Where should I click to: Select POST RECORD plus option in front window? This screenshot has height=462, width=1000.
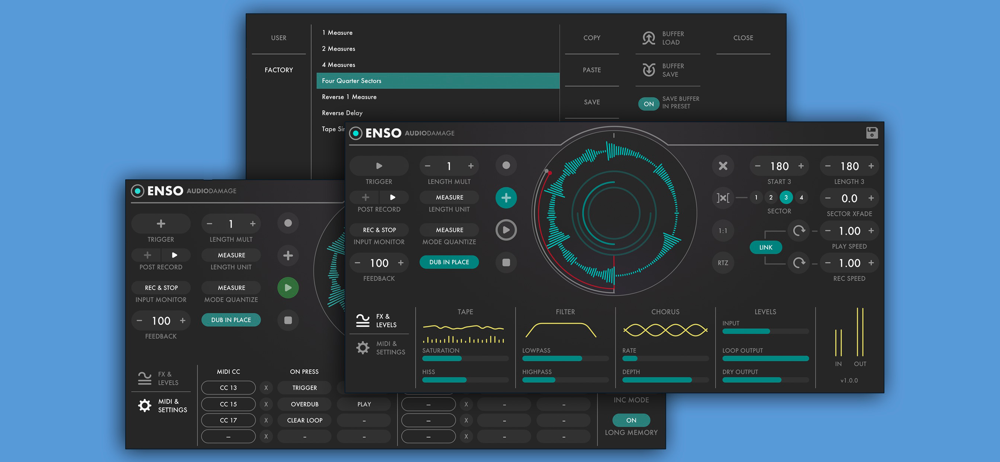tap(365, 198)
